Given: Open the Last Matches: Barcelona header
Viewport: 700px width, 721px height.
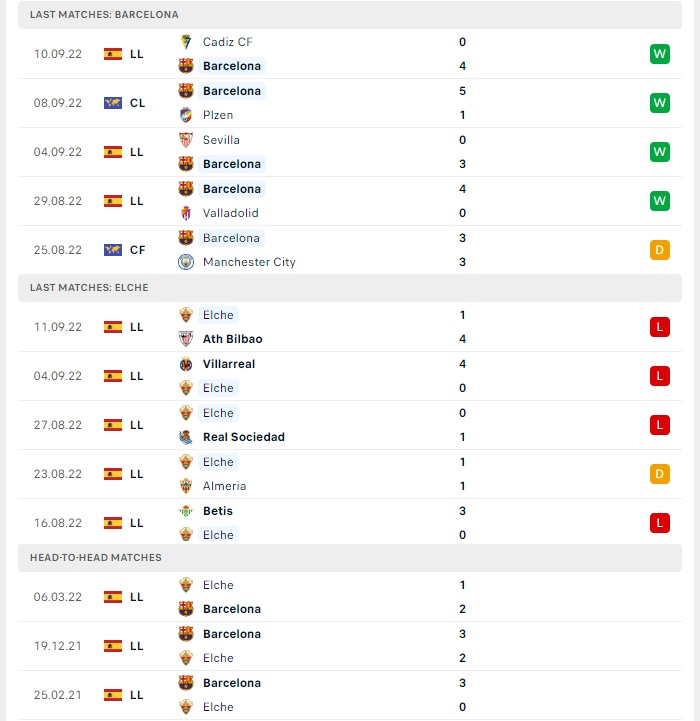Looking at the screenshot, I should (x=350, y=15).
